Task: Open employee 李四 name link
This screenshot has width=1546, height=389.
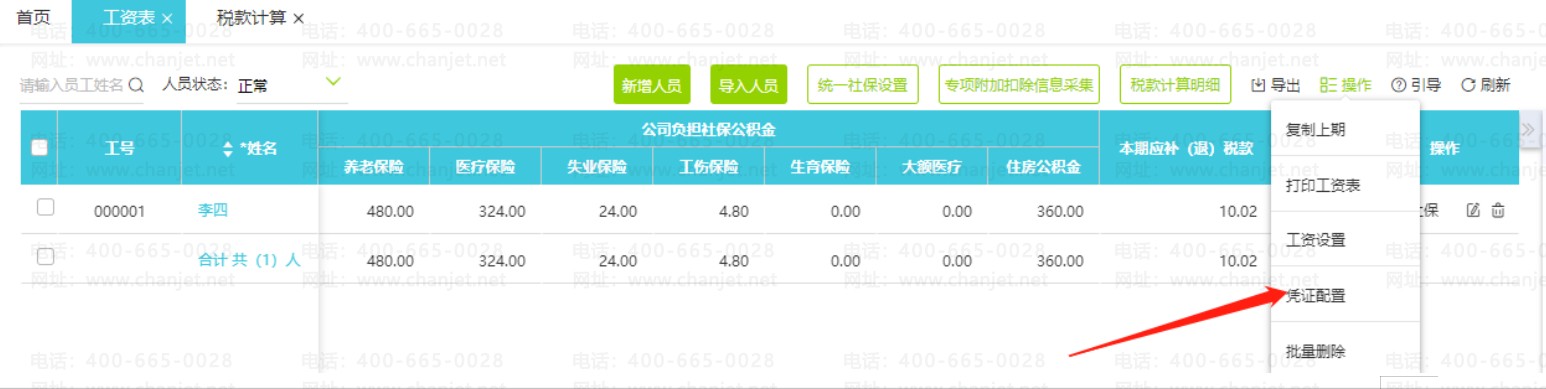Action: 212,210
